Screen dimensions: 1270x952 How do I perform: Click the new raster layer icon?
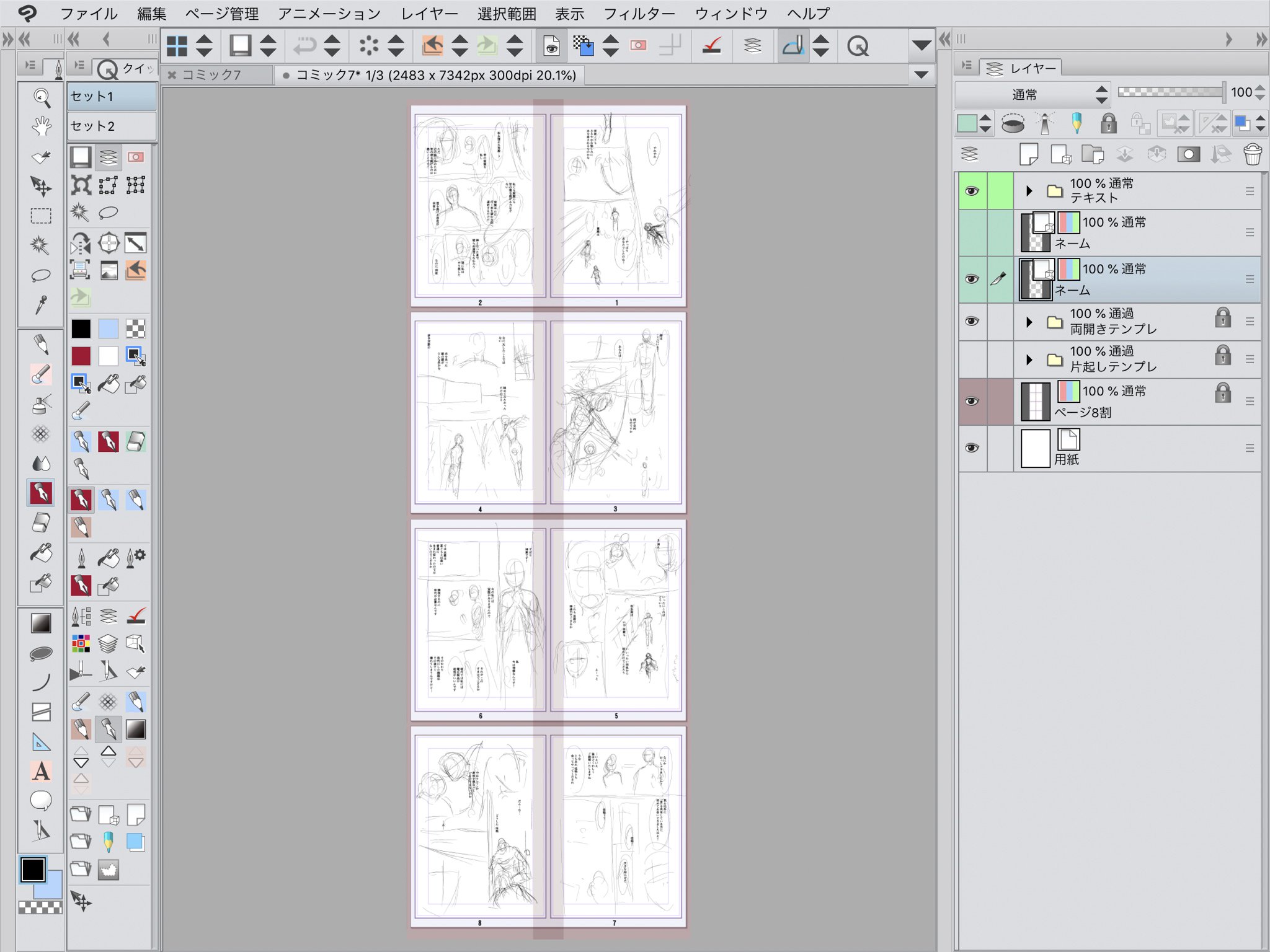pos(1028,154)
